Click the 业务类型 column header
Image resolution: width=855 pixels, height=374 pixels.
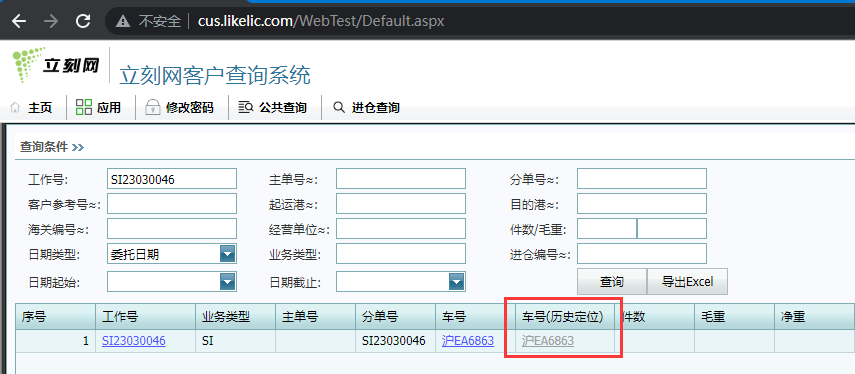(x=236, y=316)
